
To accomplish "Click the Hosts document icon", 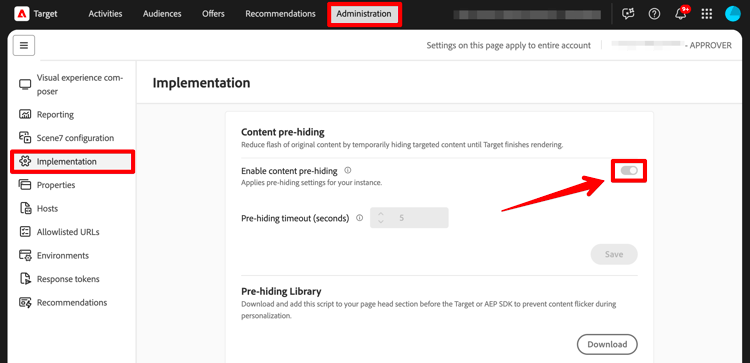I will 24,209.
